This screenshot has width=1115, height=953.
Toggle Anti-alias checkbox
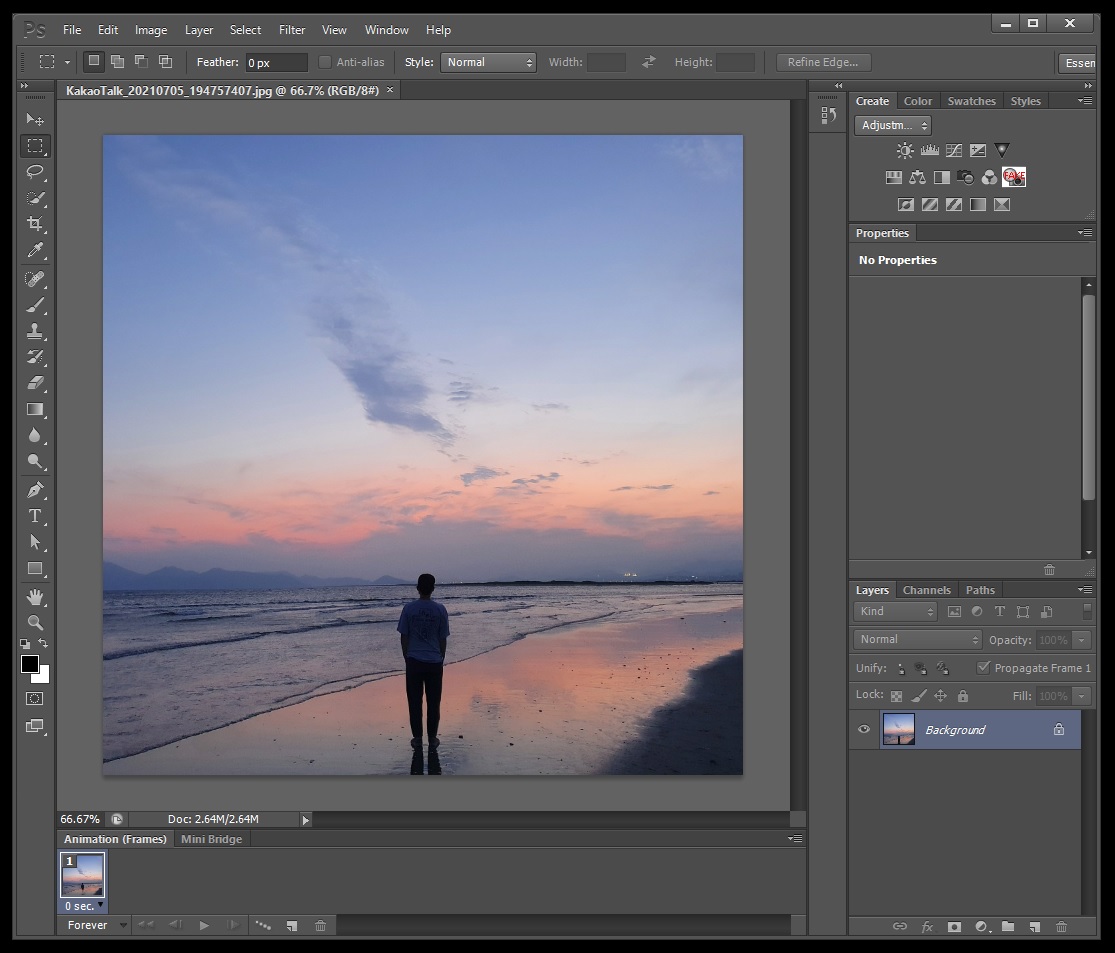(x=325, y=62)
